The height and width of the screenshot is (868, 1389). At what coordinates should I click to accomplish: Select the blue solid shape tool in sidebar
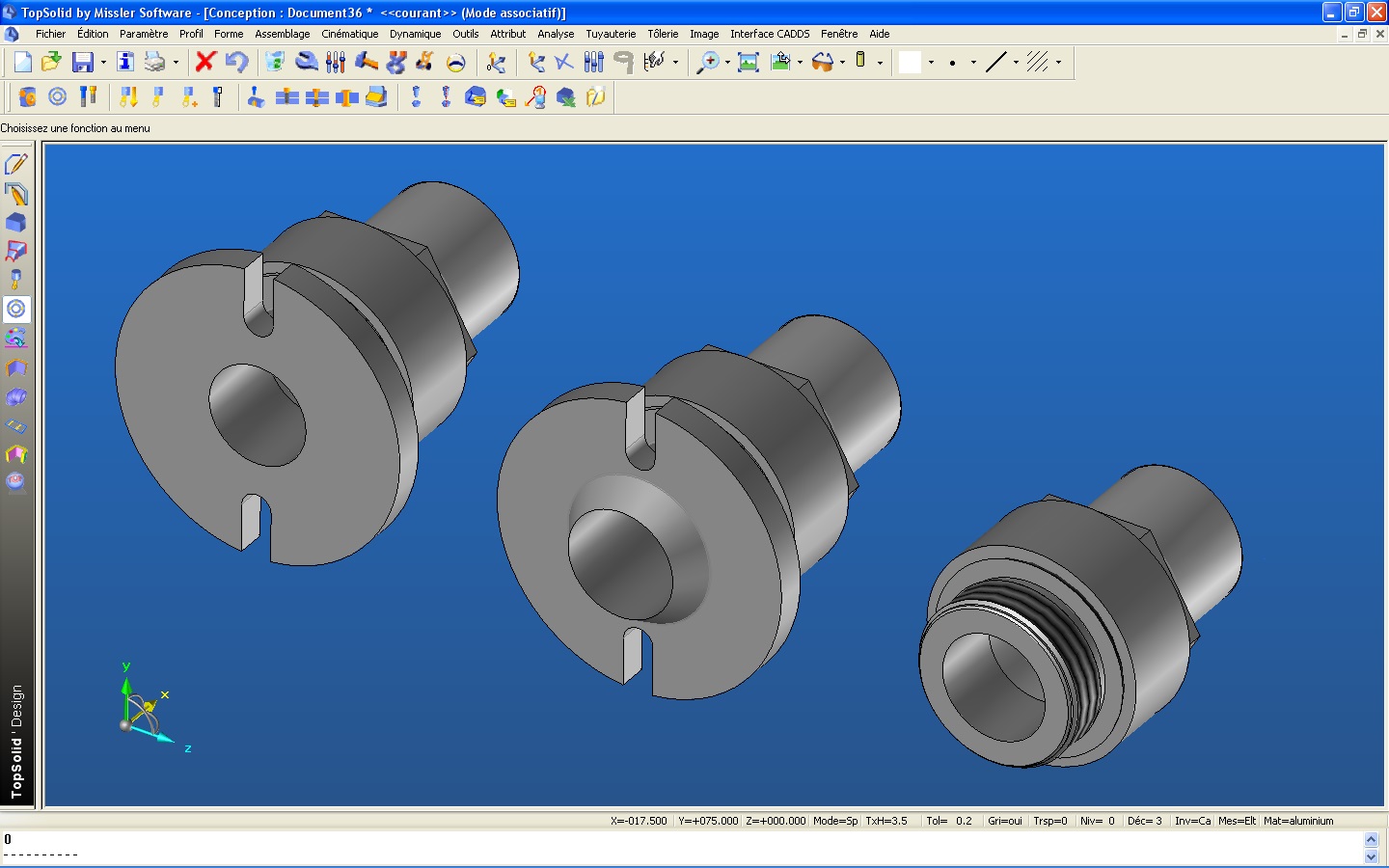point(16,223)
